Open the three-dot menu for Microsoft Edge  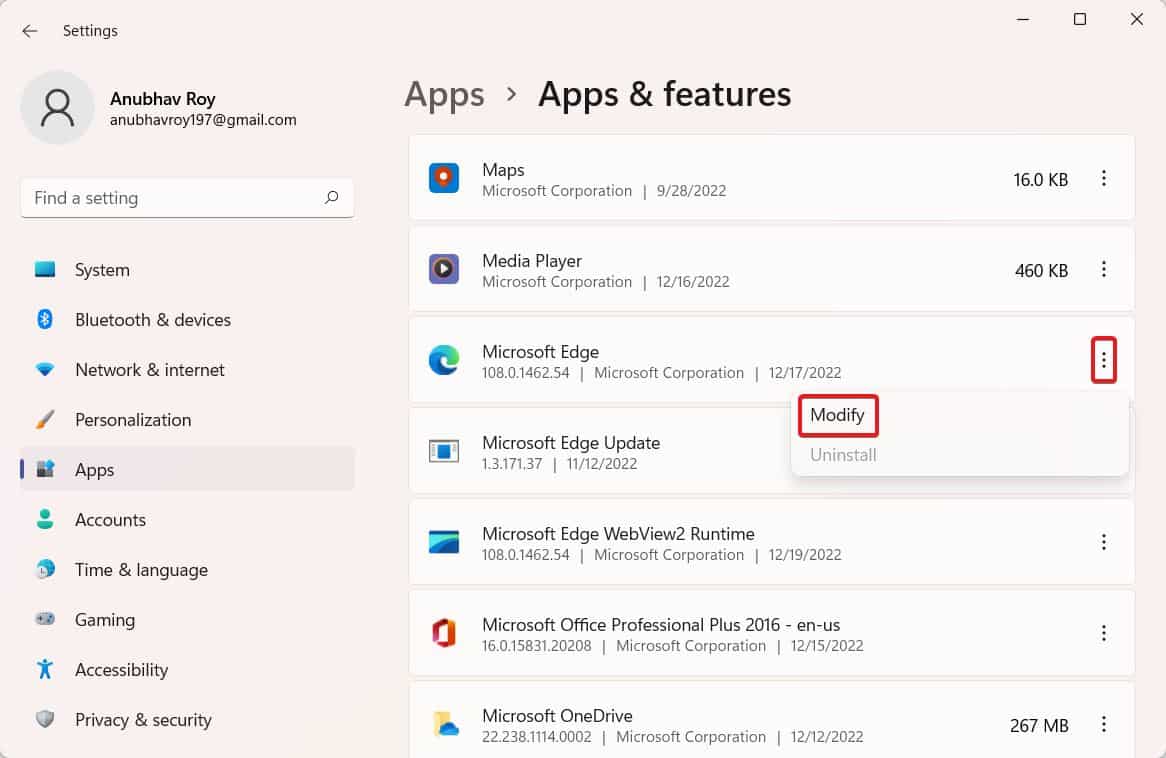(x=1104, y=361)
